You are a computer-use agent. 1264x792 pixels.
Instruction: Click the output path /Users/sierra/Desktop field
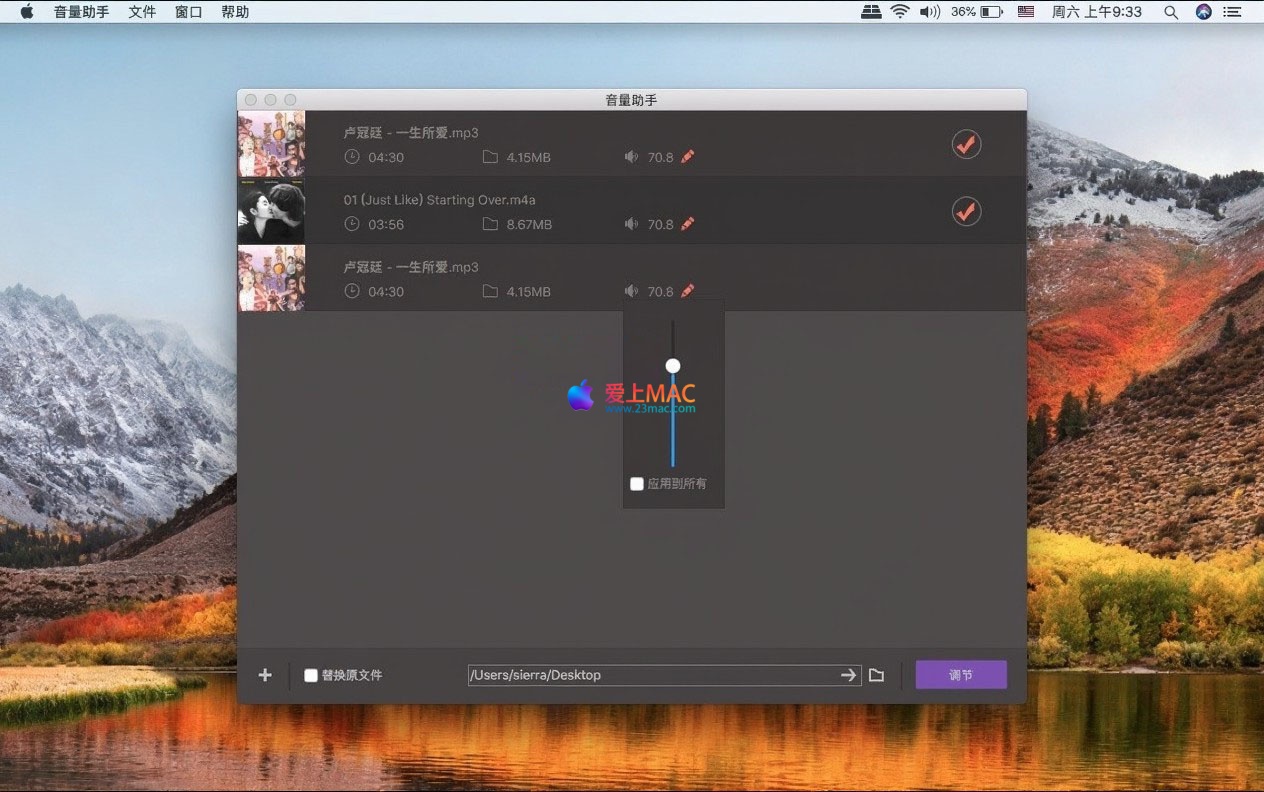coord(650,675)
